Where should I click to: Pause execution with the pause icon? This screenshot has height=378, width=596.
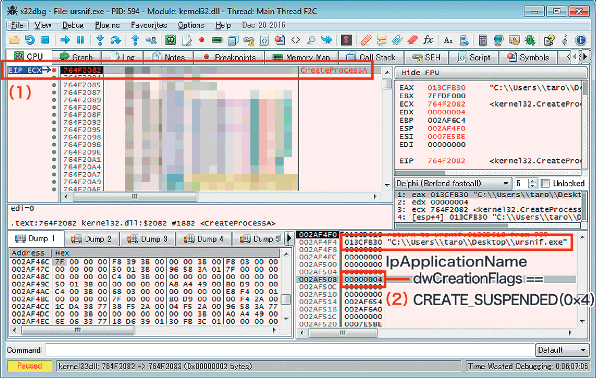(x=80, y=40)
